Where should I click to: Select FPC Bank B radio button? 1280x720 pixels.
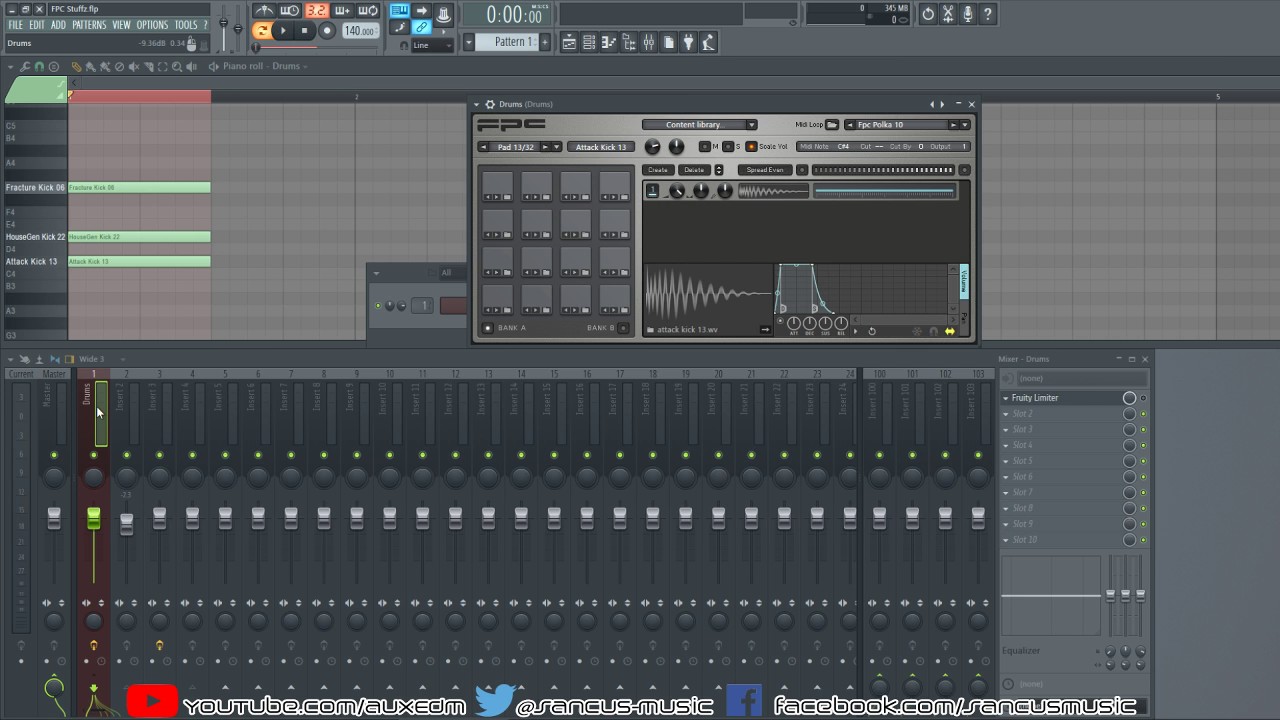point(623,328)
